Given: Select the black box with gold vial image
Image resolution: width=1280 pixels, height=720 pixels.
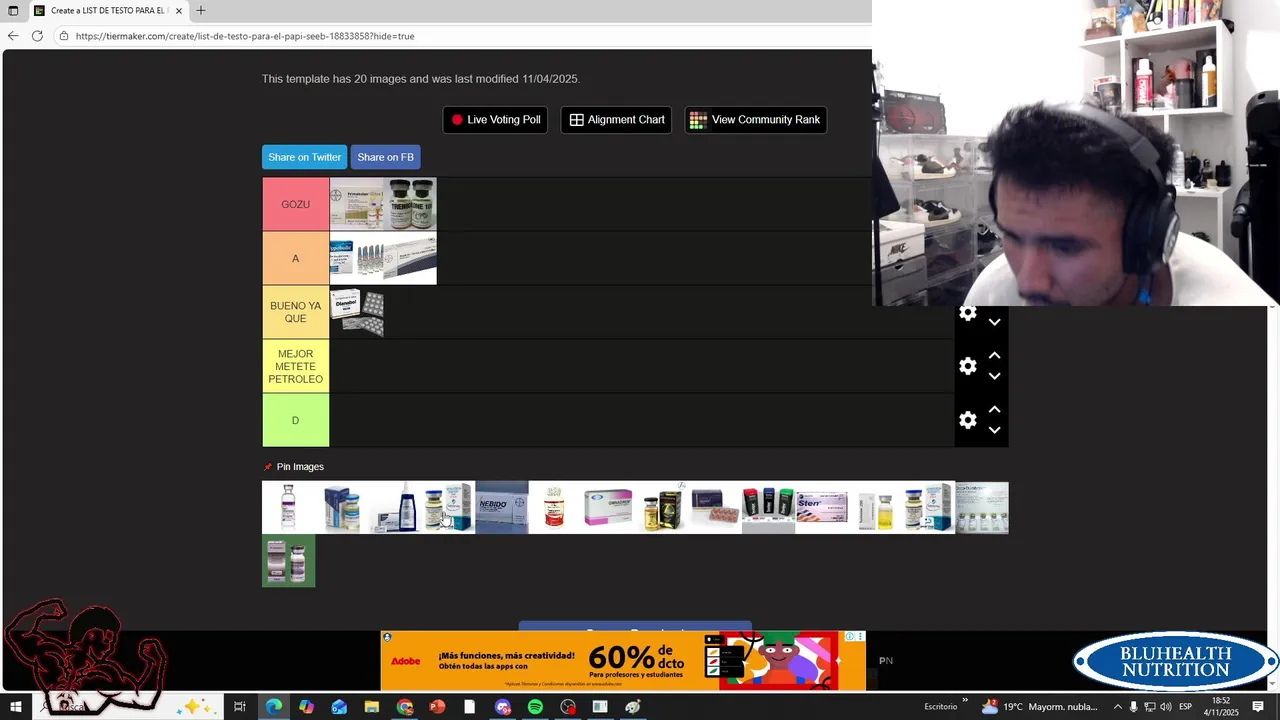Looking at the screenshot, I should [661, 507].
